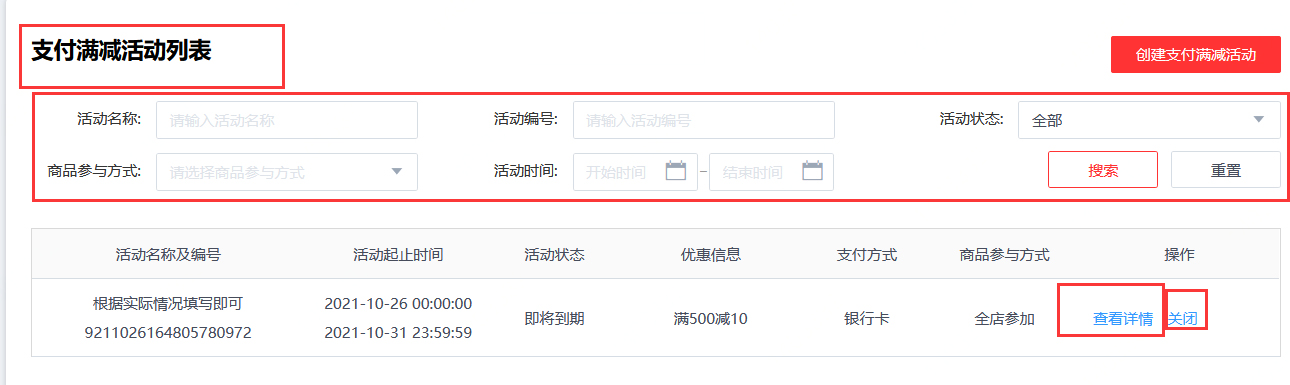Click column header 支付方式
This screenshot has width=1290, height=385.
click(x=867, y=255)
